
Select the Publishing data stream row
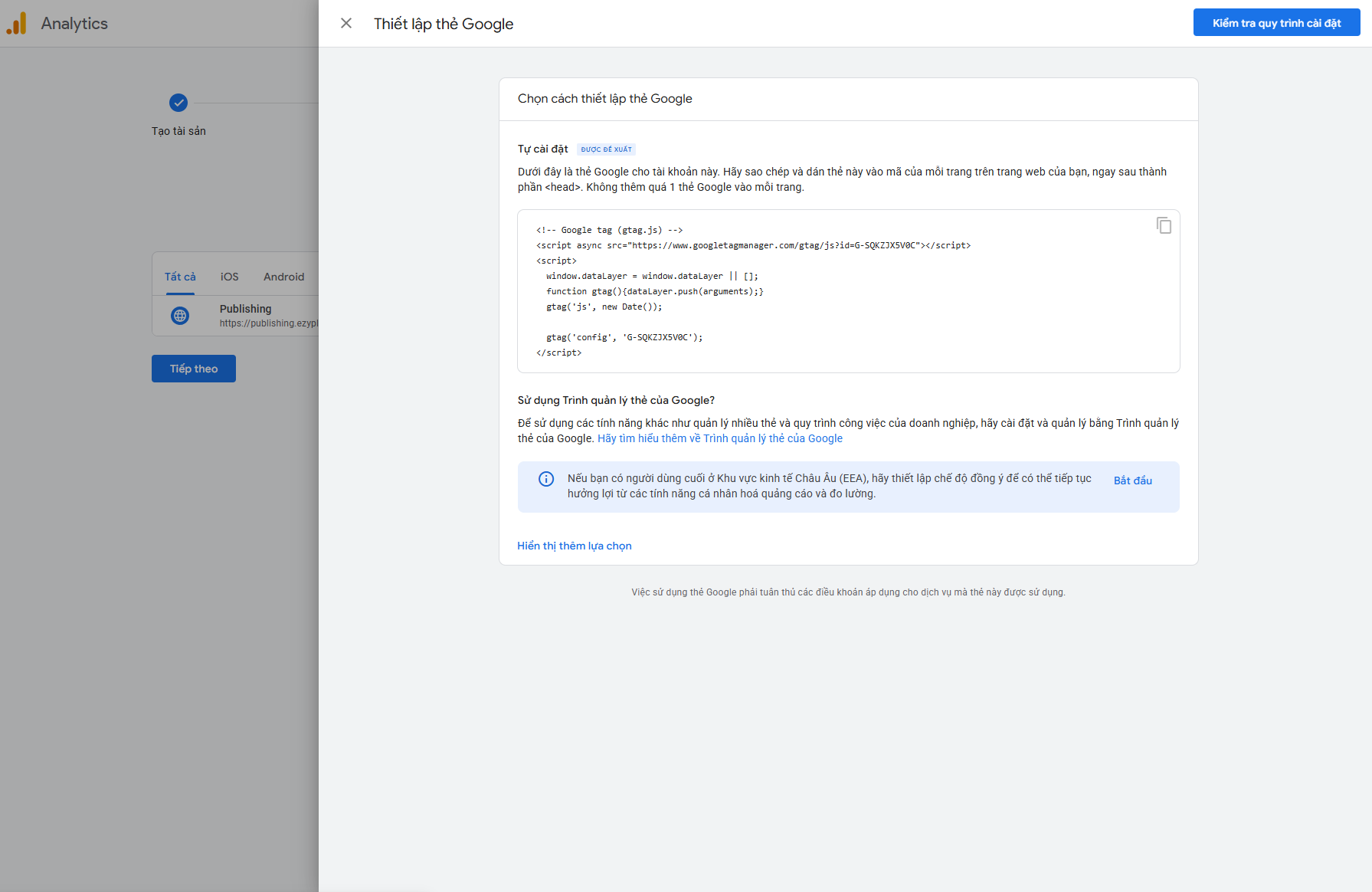click(236, 315)
